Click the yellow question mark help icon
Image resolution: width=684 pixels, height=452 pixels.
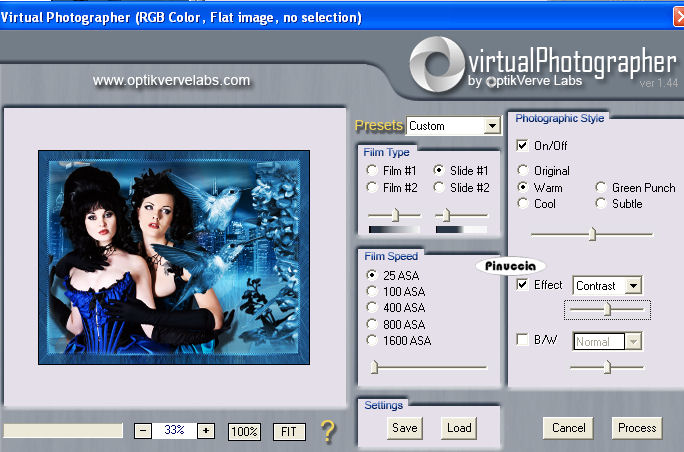(328, 431)
